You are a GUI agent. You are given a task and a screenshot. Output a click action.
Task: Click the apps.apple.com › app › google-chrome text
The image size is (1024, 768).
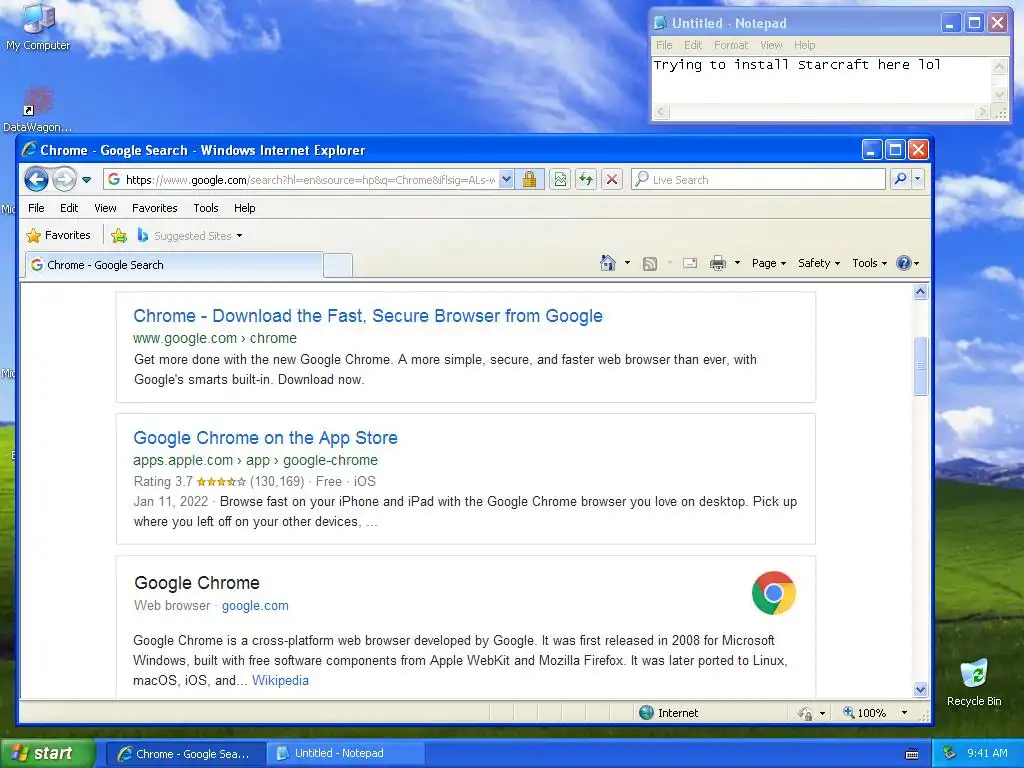[255, 460]
